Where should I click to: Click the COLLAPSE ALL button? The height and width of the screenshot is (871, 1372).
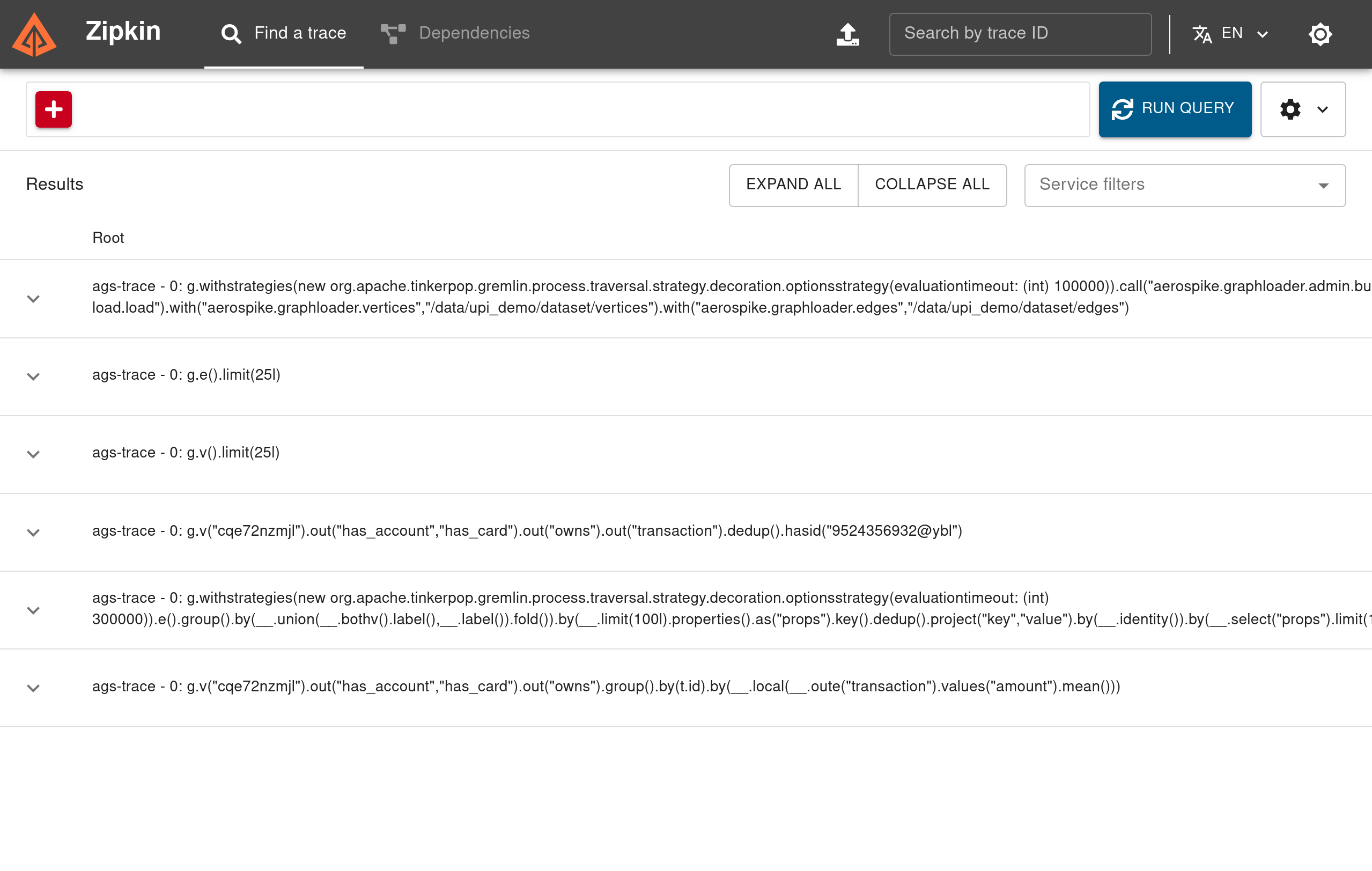pos(932,184)
